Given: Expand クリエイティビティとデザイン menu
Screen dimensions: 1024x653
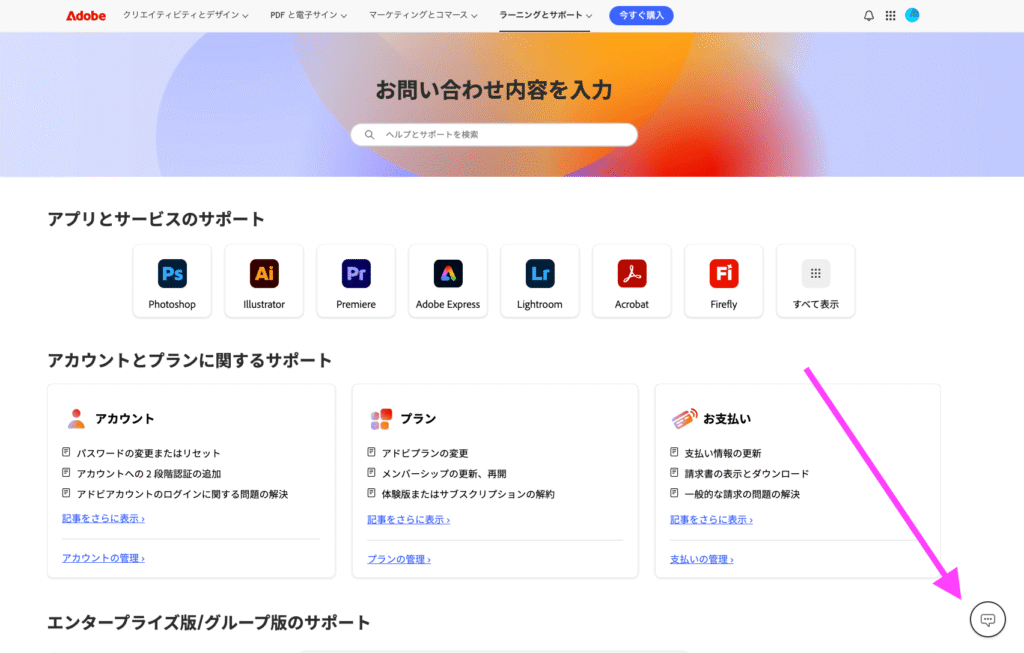Looking at the screenshot, I should 185,15.
